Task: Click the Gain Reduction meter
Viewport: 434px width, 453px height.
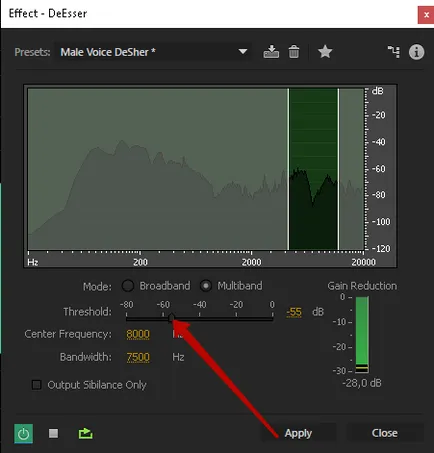Action: click(x=362, y=335)
